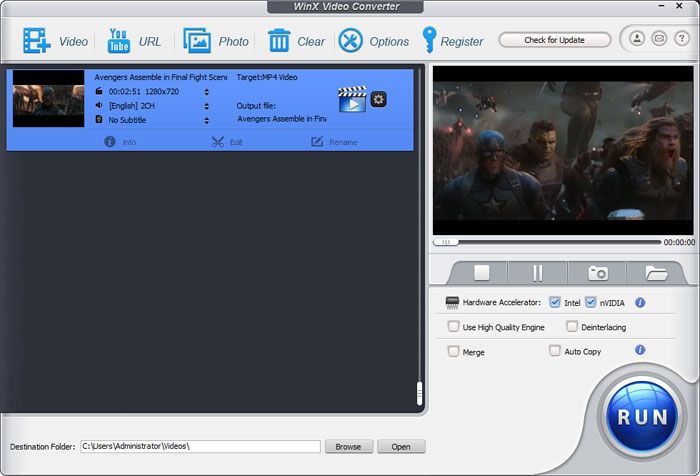Disable Intel hardware acceleration
The width and height of the screenshot is (700, 476).
pyautogui.click(x=555, y=302)
